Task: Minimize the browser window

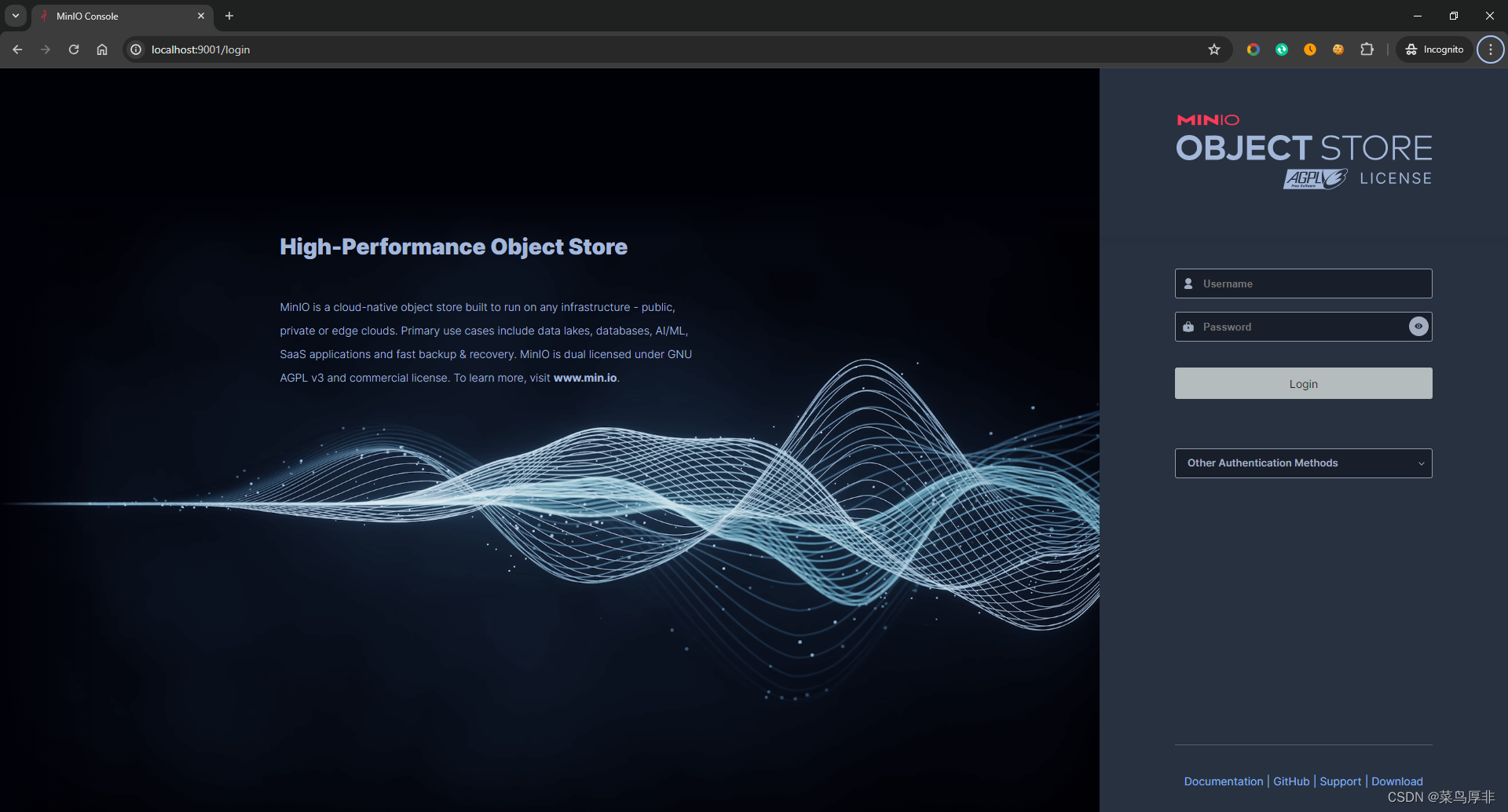Action: point(1418,16)
